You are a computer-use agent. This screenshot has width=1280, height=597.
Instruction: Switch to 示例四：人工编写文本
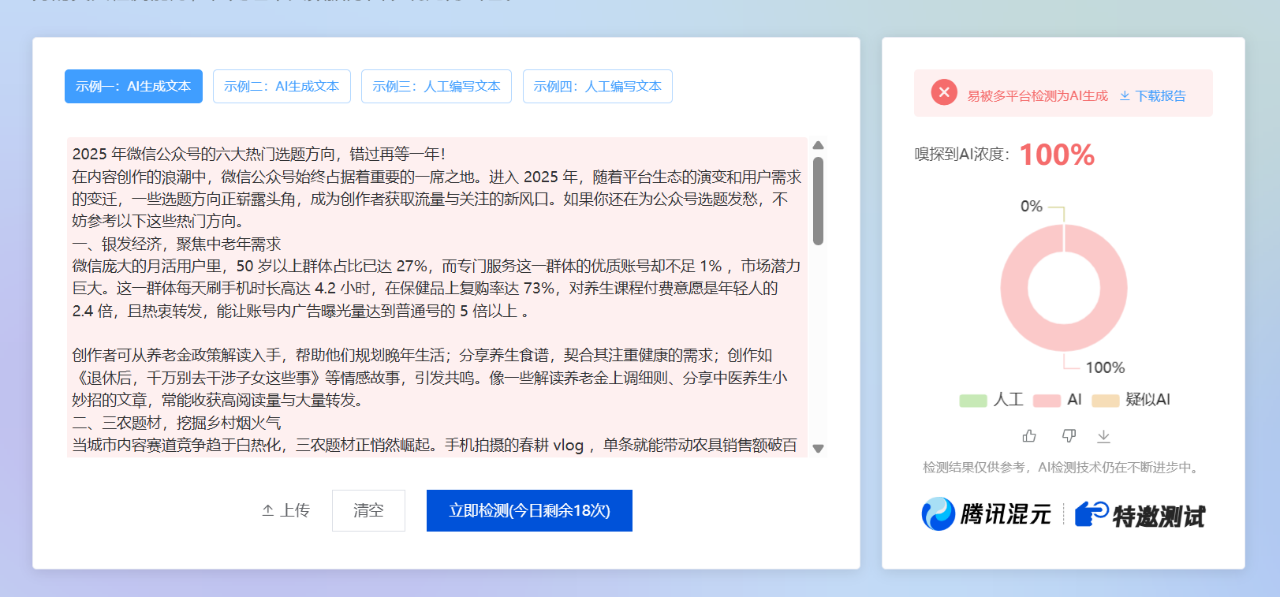(598, 86)
